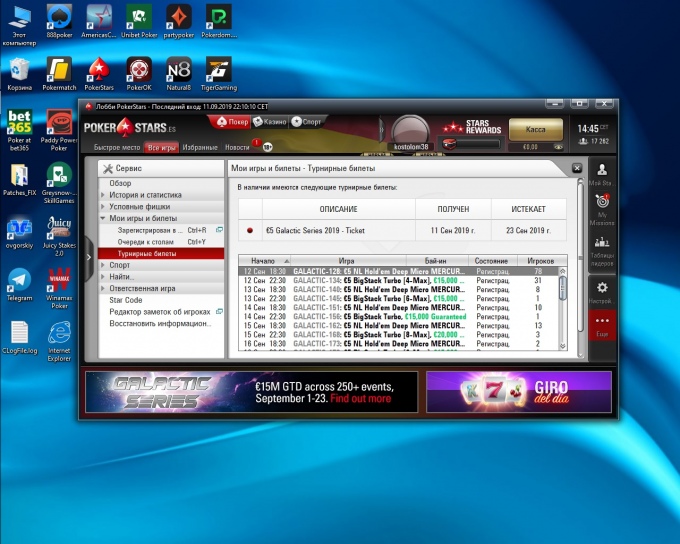
Task: Open the AmericasCardroom desktop shortcut
Action: coord(99,22)
